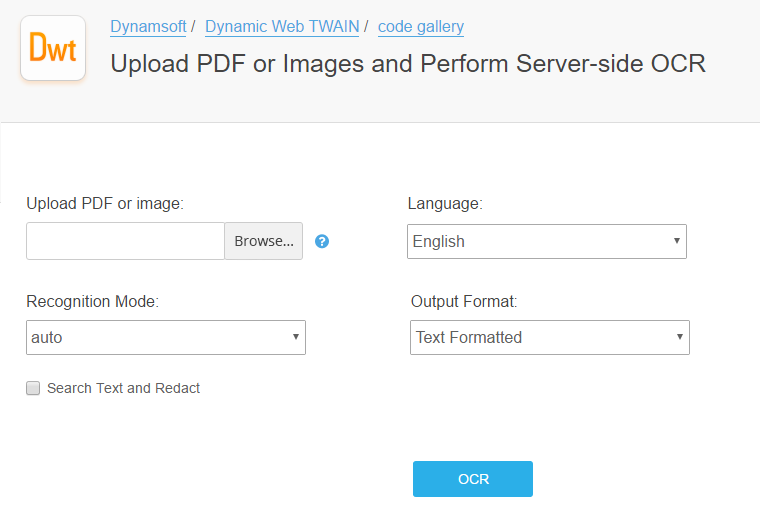Click the orange Dwt logo icon

[x=53, y=48]
